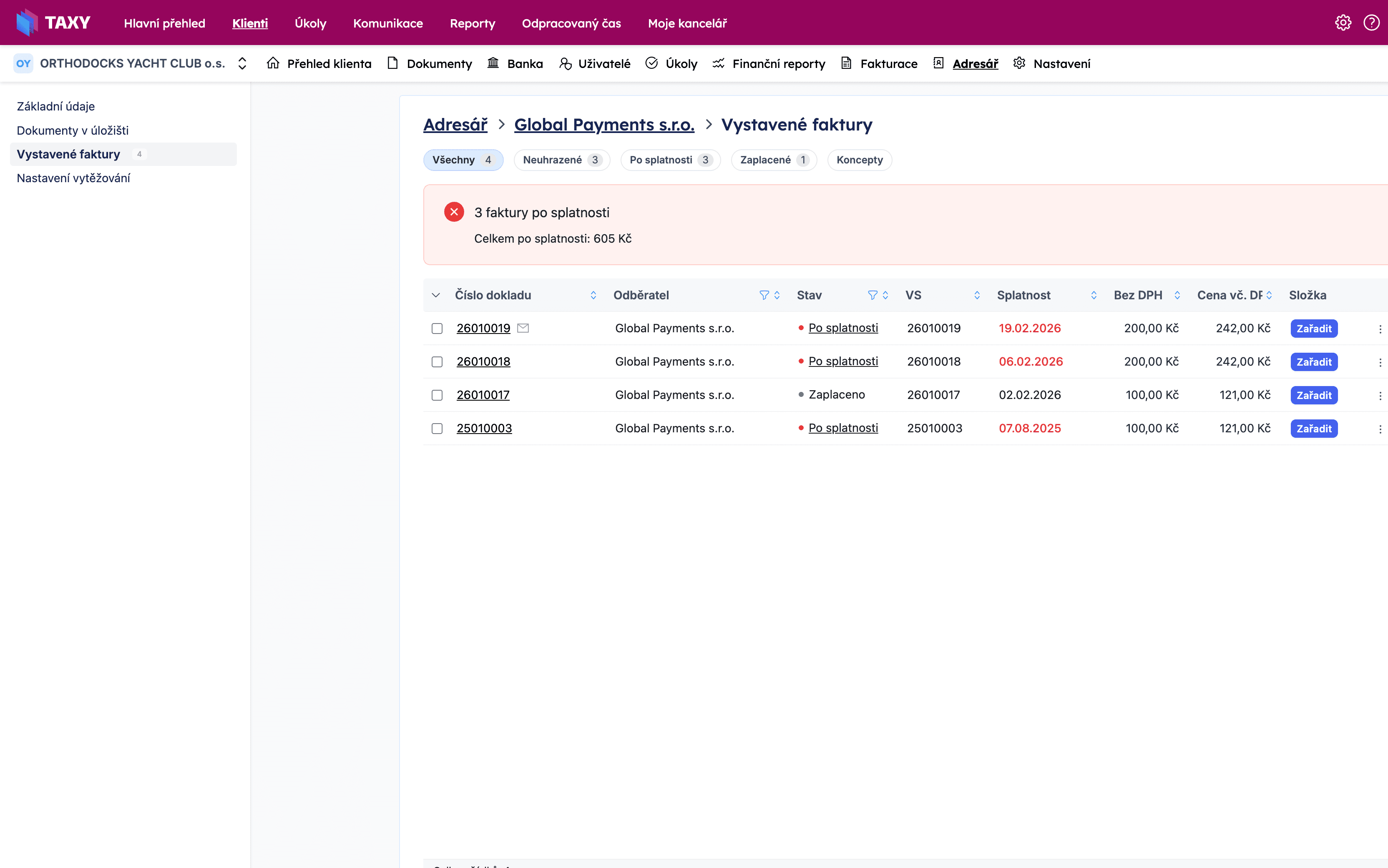Open the select-all chevron in table header

click(436, 295)
